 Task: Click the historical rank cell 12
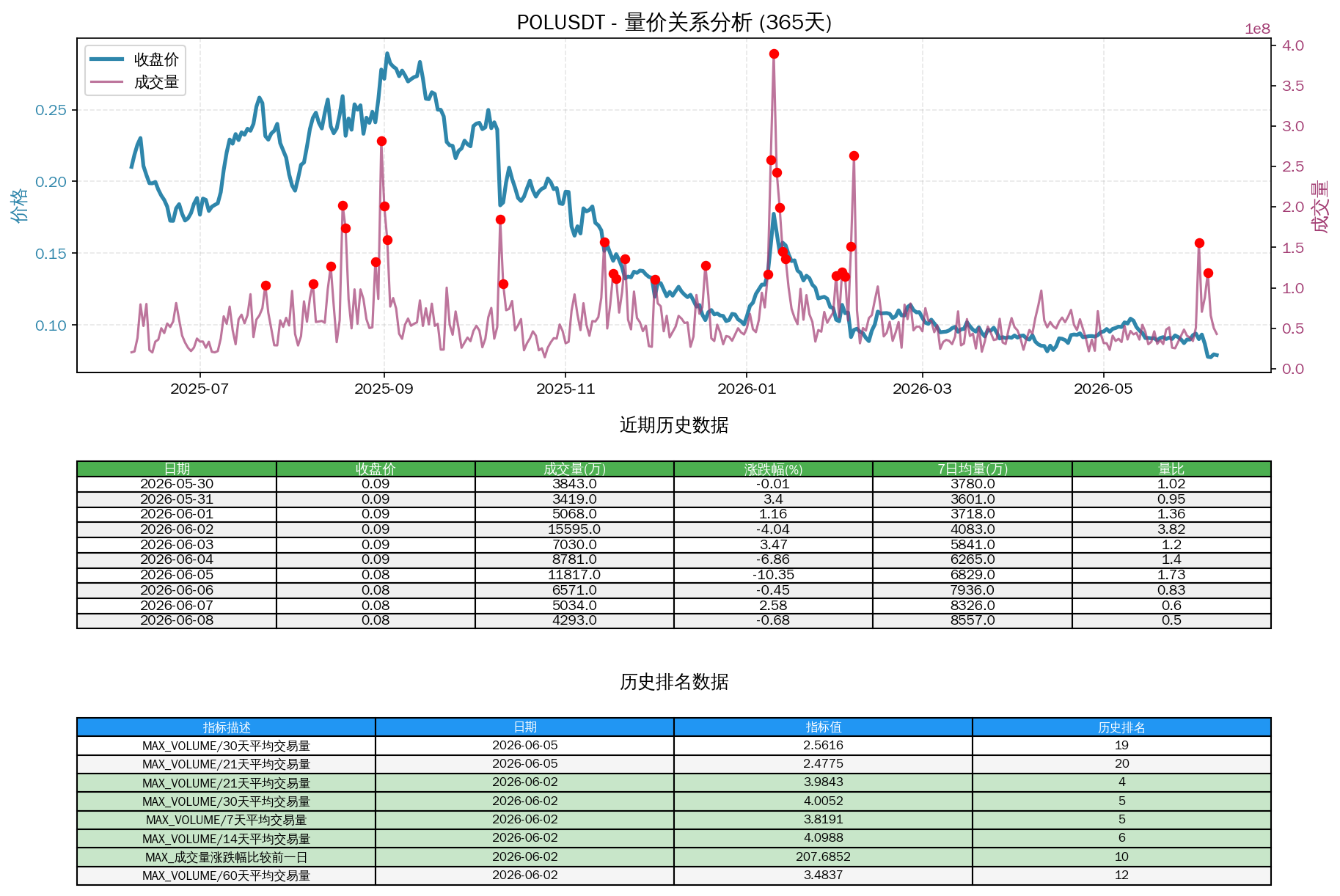(1121, 875)
